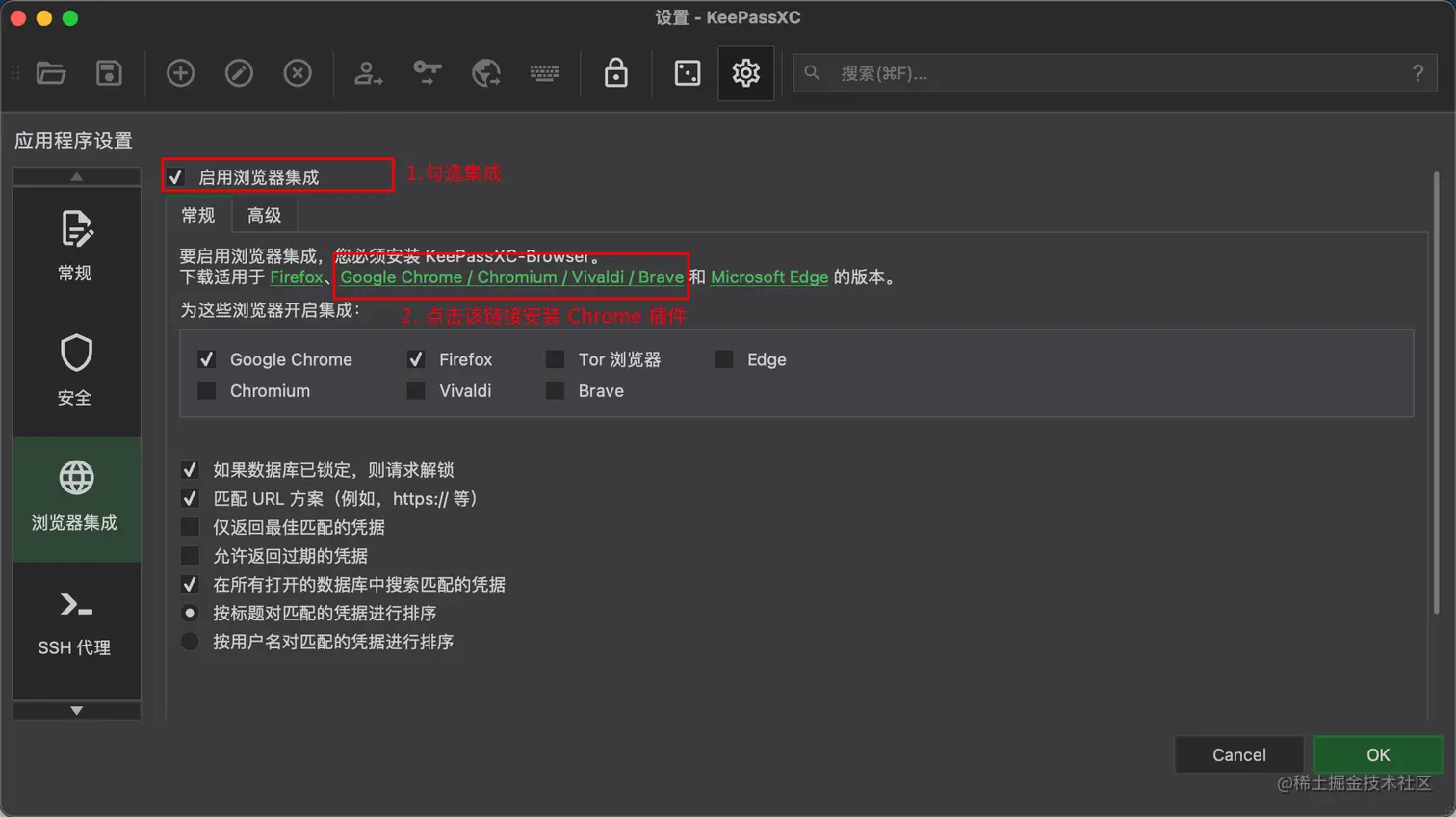Lock the database with padlock icon
This screenshot has height=817, width=1456.
[x=616, y=73]
